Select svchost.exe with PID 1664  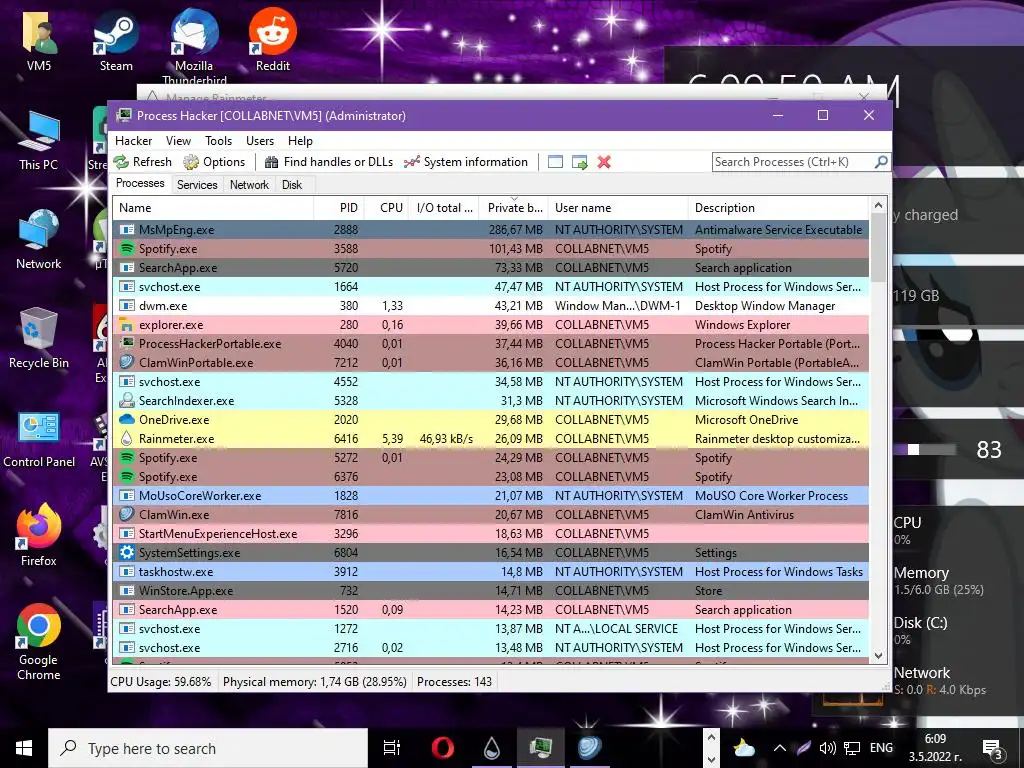tap(491, 287)
